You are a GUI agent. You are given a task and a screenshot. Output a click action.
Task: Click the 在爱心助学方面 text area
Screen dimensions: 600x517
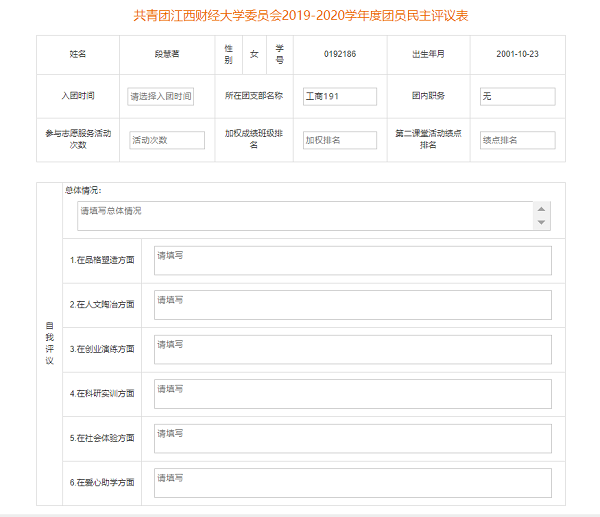click(x=352, y=483)
